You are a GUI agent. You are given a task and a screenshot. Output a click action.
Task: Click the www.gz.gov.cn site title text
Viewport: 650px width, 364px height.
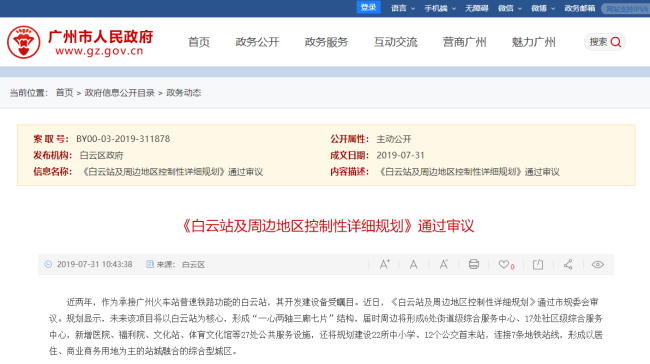coord(99,51)
